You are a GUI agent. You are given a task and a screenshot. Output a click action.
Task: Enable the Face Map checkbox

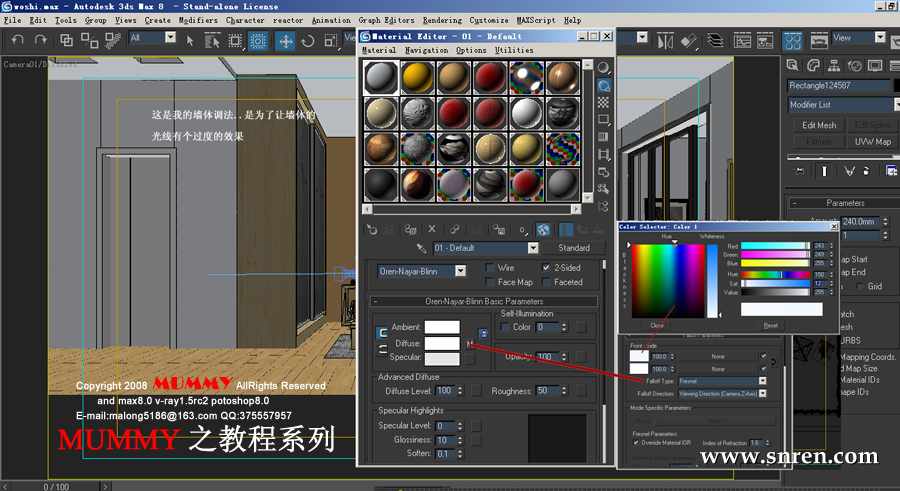click(x=490, y=282)
